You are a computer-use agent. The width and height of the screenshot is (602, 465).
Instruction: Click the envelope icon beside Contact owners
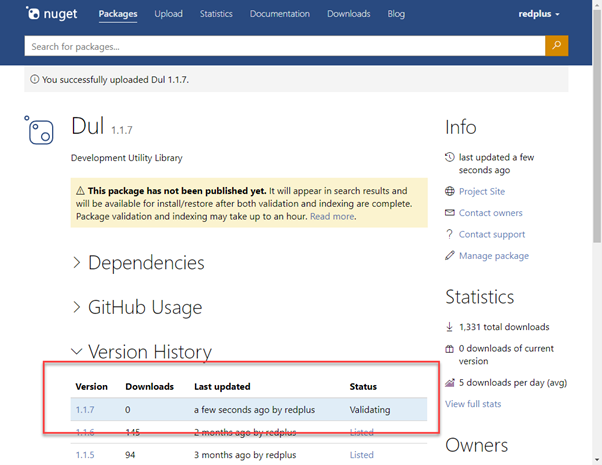tap(450, 213)
